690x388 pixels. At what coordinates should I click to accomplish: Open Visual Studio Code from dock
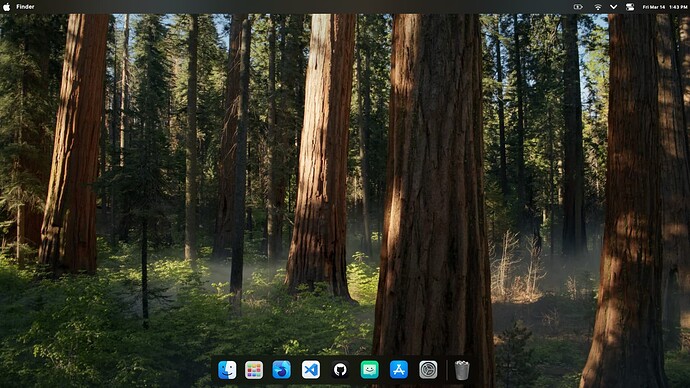(311, 370)
